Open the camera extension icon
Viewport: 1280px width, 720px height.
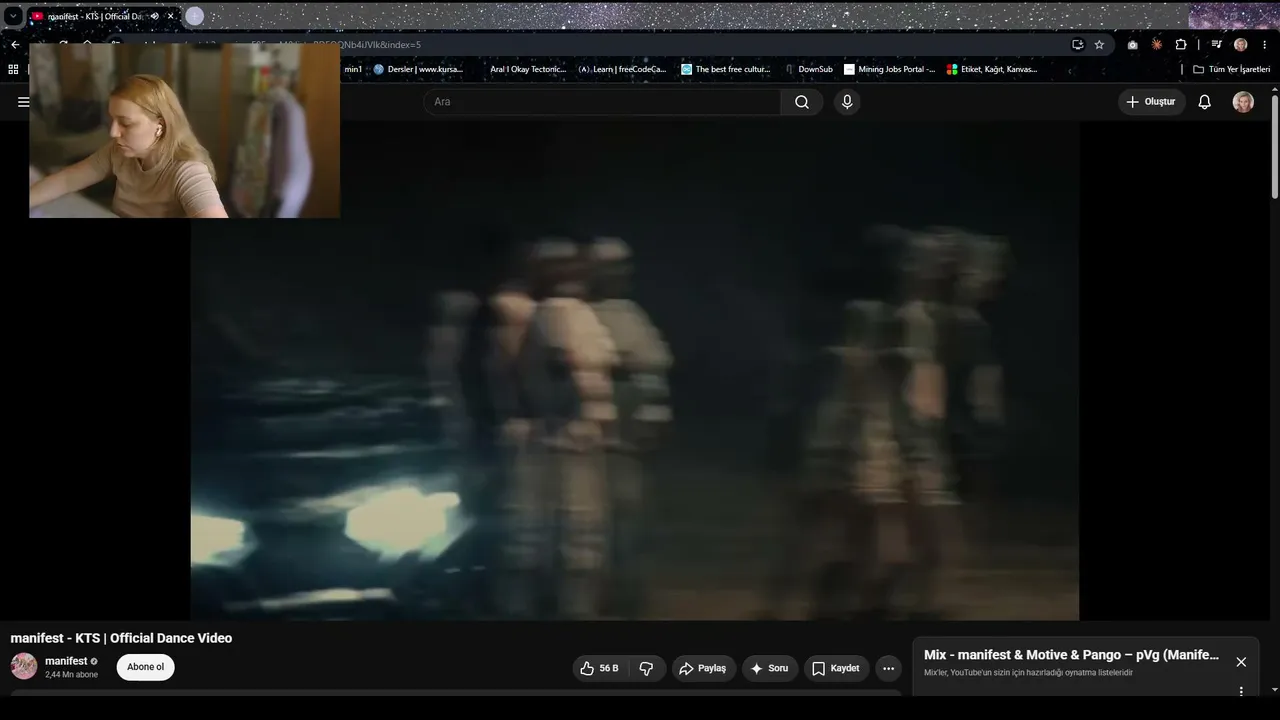pos(1132,45)
